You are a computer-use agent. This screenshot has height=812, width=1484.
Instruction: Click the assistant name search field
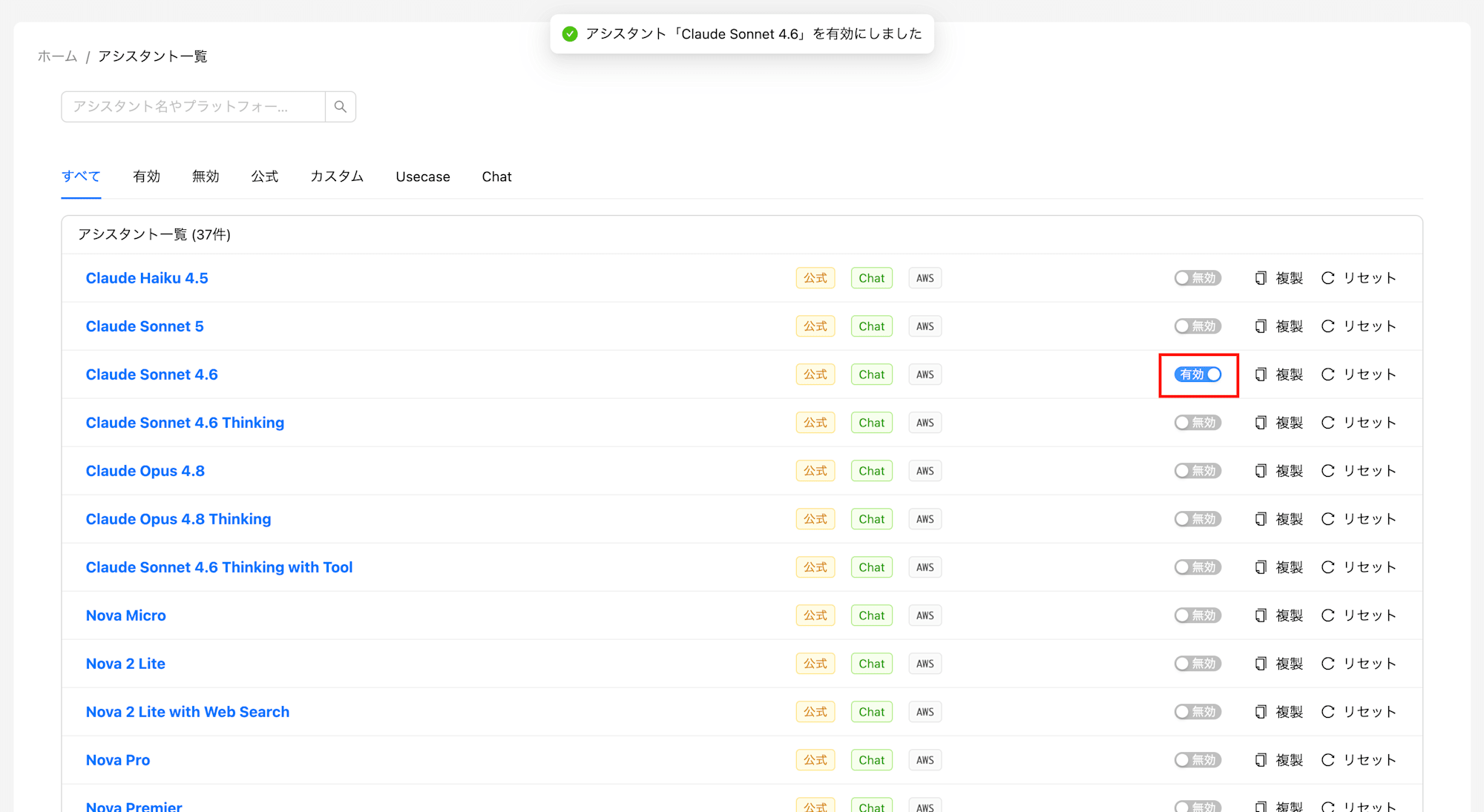click(193, 107)
